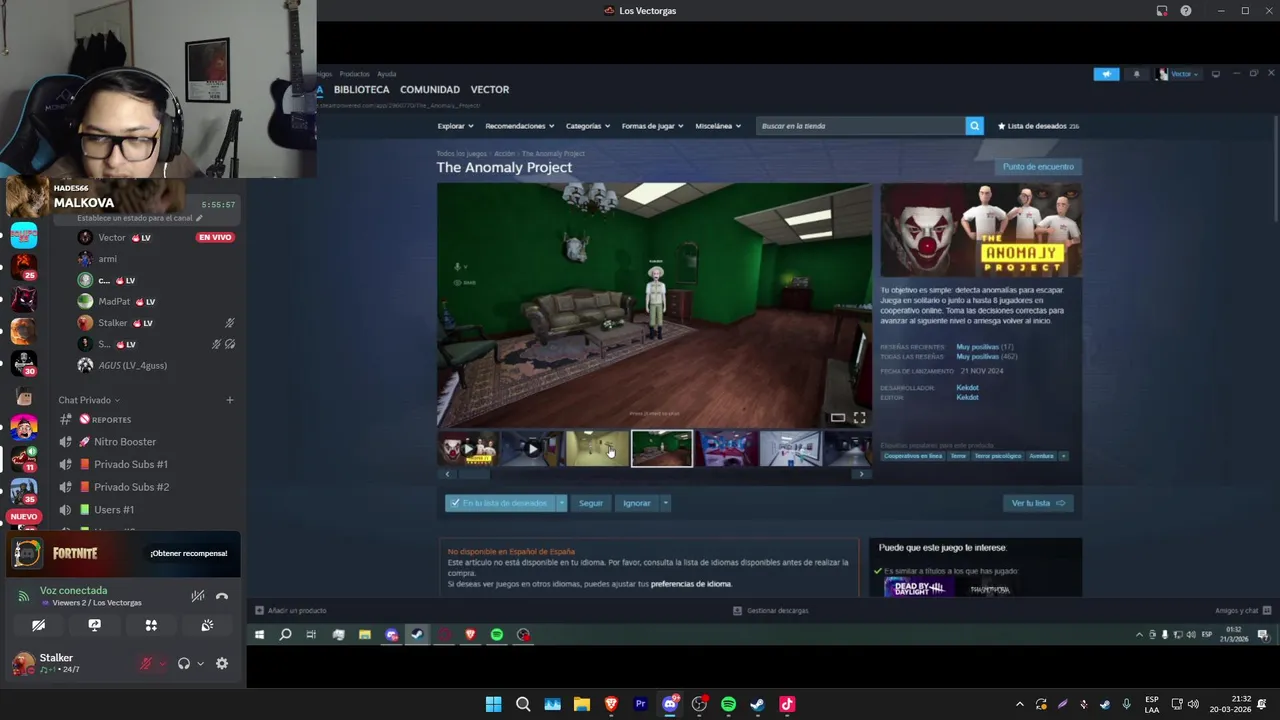
Task: Join the Privado Subs #1 voice channel
Action: click(x=131, y=464)
